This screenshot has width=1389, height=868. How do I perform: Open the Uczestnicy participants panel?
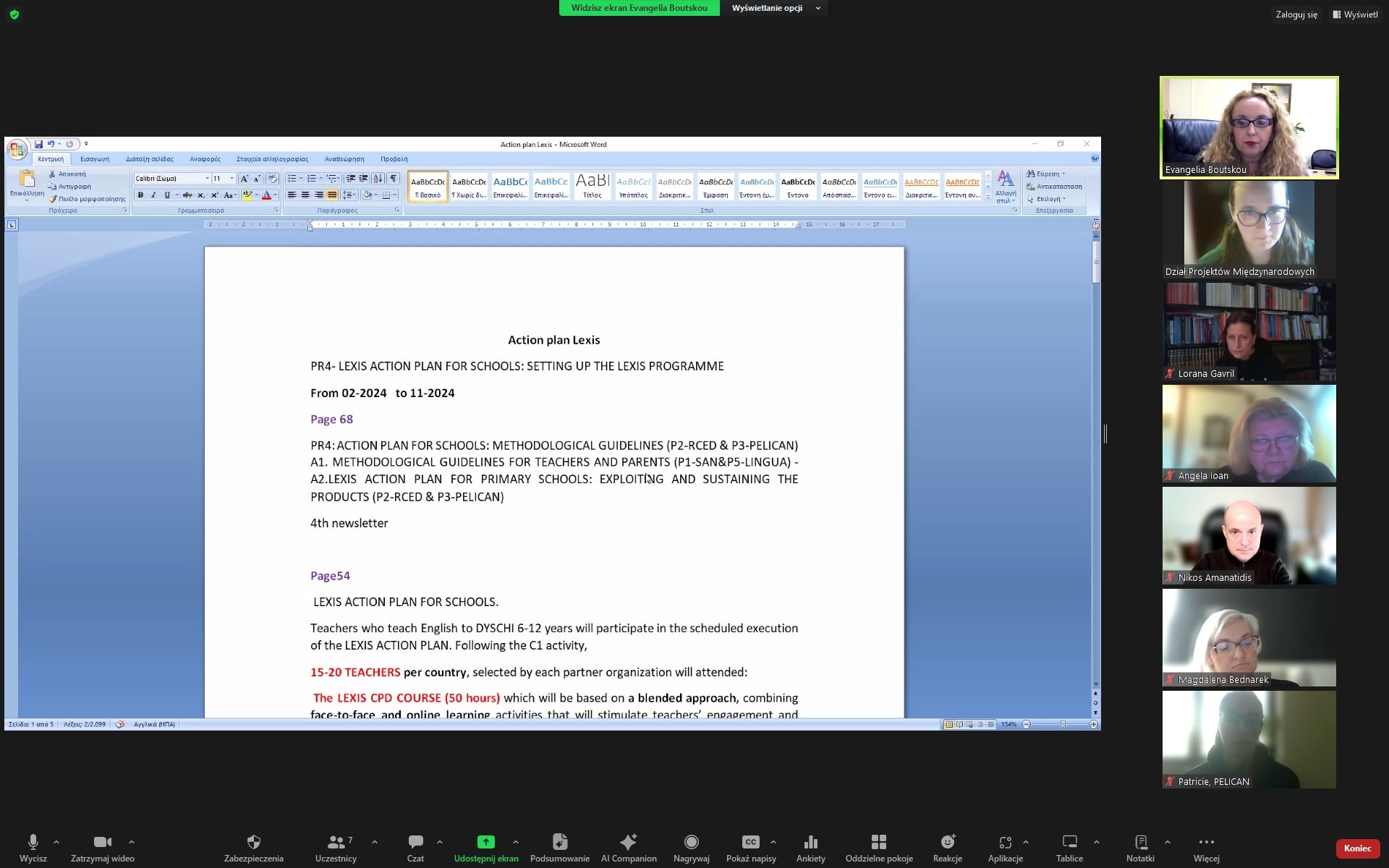click(336, 847)
